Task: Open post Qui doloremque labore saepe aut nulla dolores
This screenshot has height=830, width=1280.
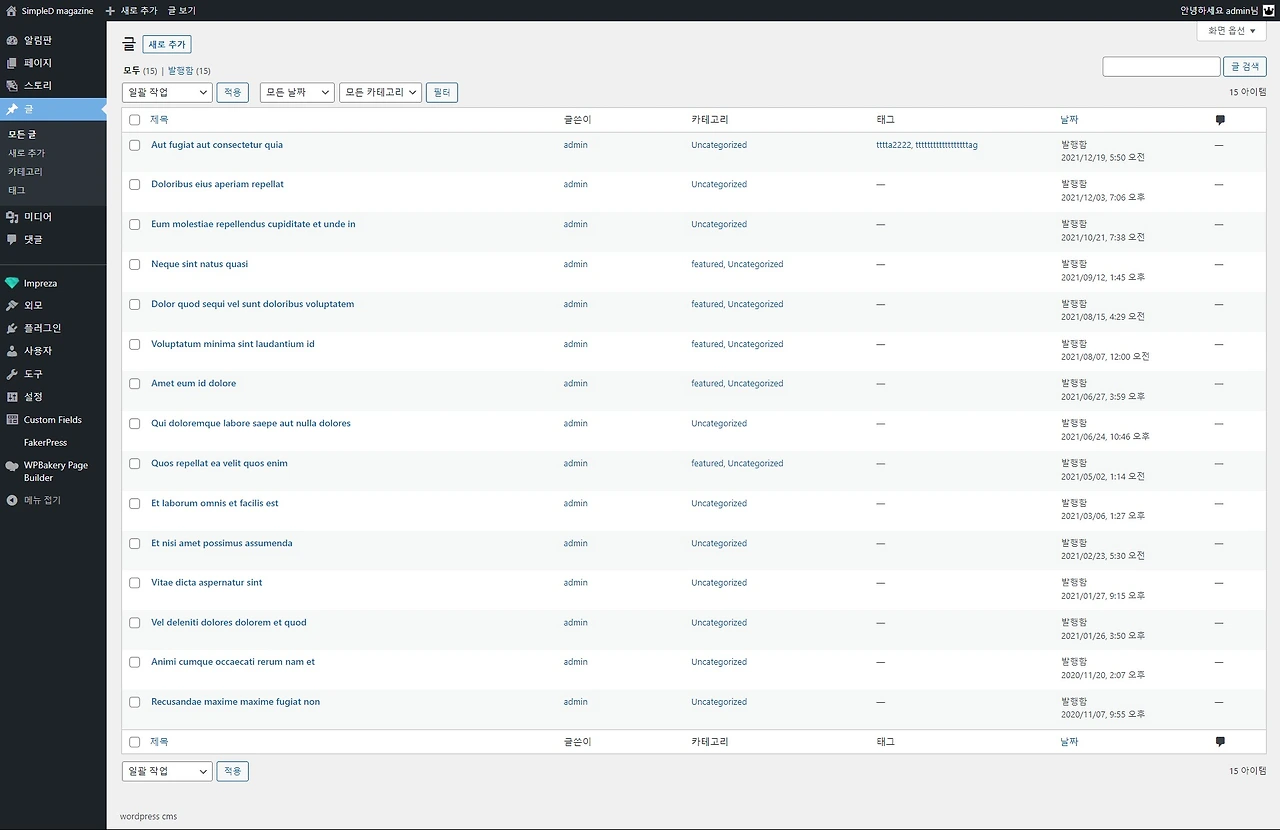Action: 251,424
